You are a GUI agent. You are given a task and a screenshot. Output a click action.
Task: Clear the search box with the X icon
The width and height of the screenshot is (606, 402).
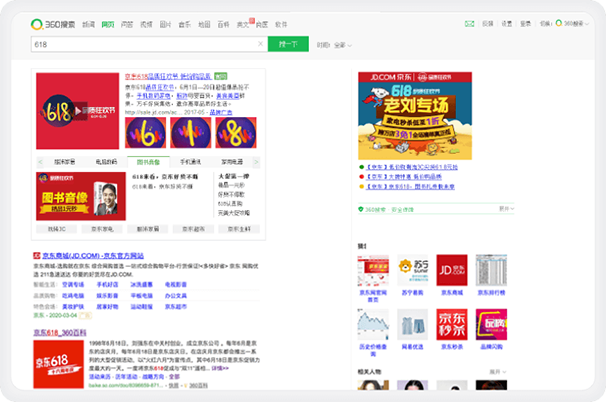pyautogui.click(x=260, y=44)
